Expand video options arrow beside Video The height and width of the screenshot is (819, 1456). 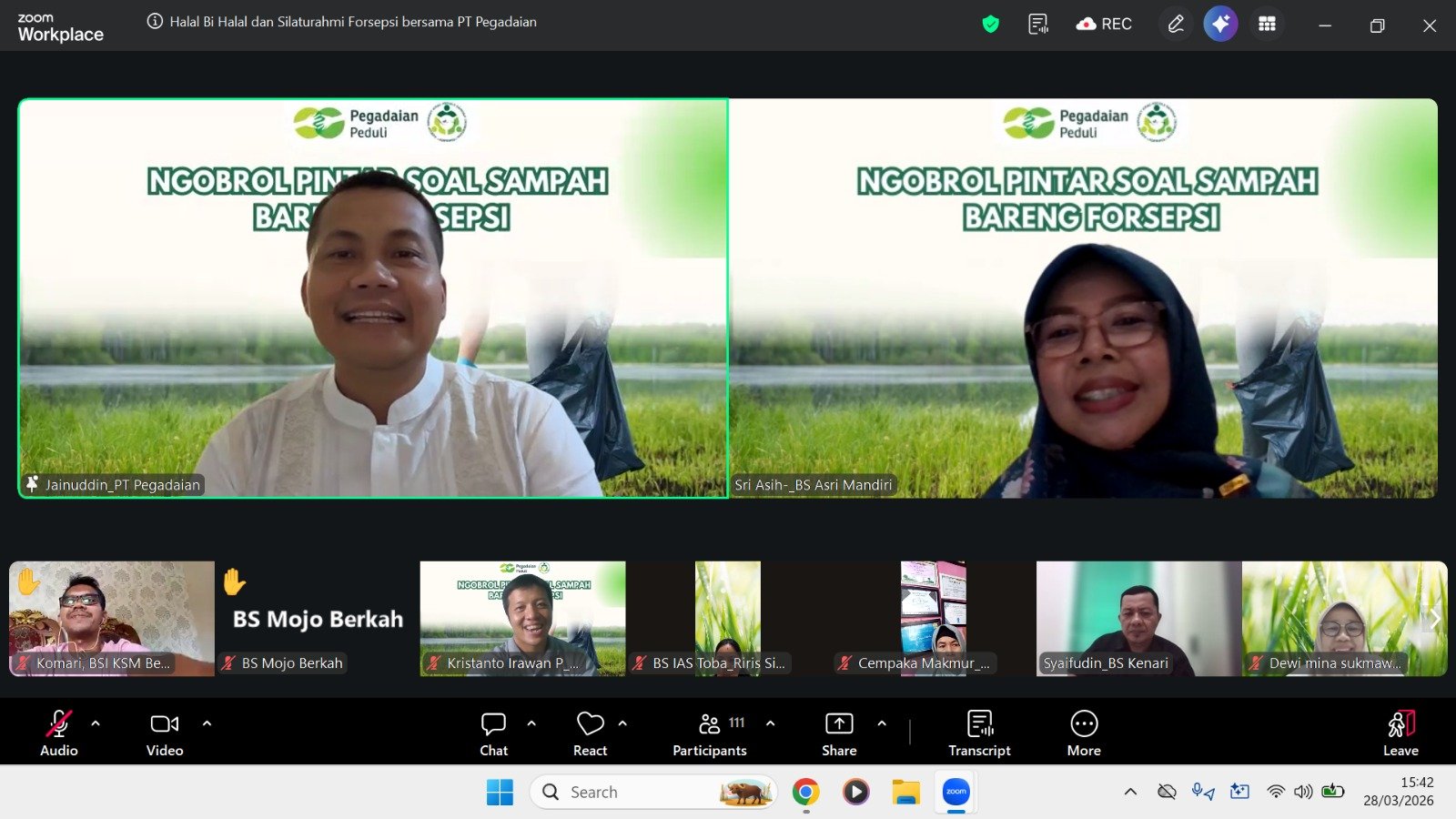pos(207,723)
